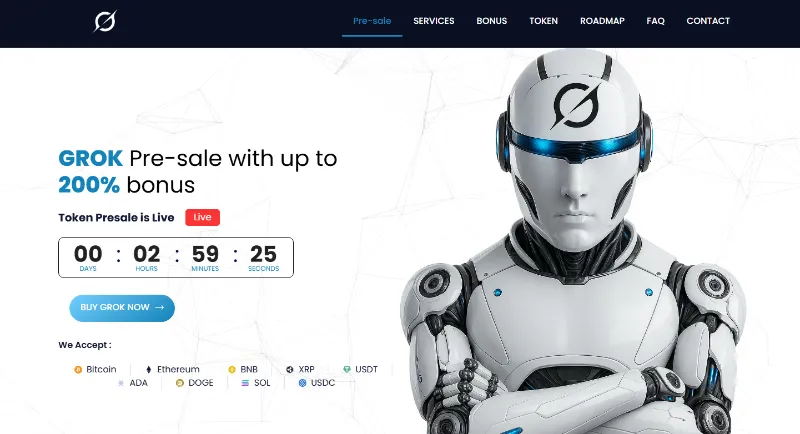Click the BUY GROK NOW button
The height and width of the screenshot is (434, 800).
(x=122, y=308)
